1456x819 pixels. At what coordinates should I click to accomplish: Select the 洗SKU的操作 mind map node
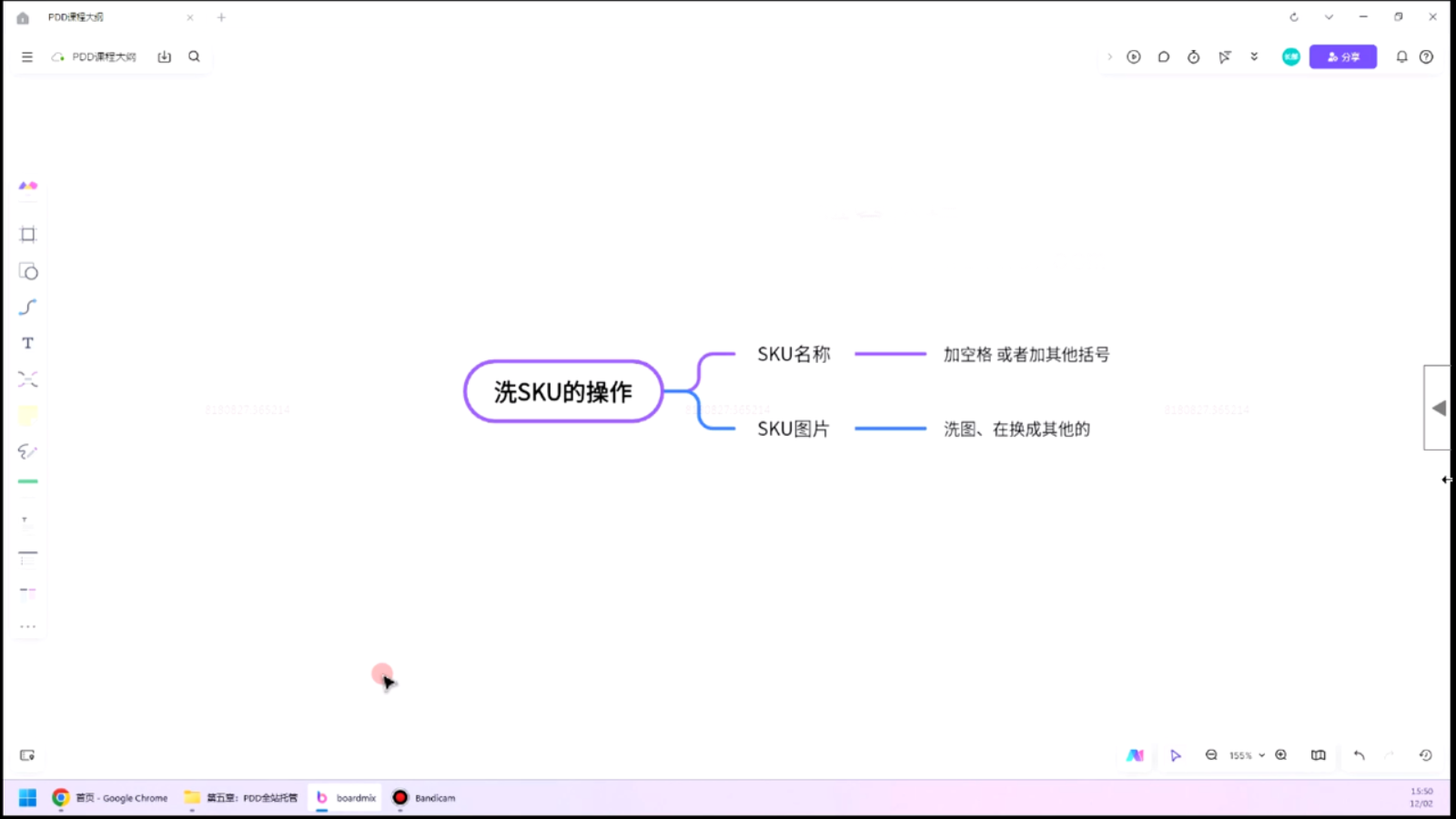click(562, 391)
